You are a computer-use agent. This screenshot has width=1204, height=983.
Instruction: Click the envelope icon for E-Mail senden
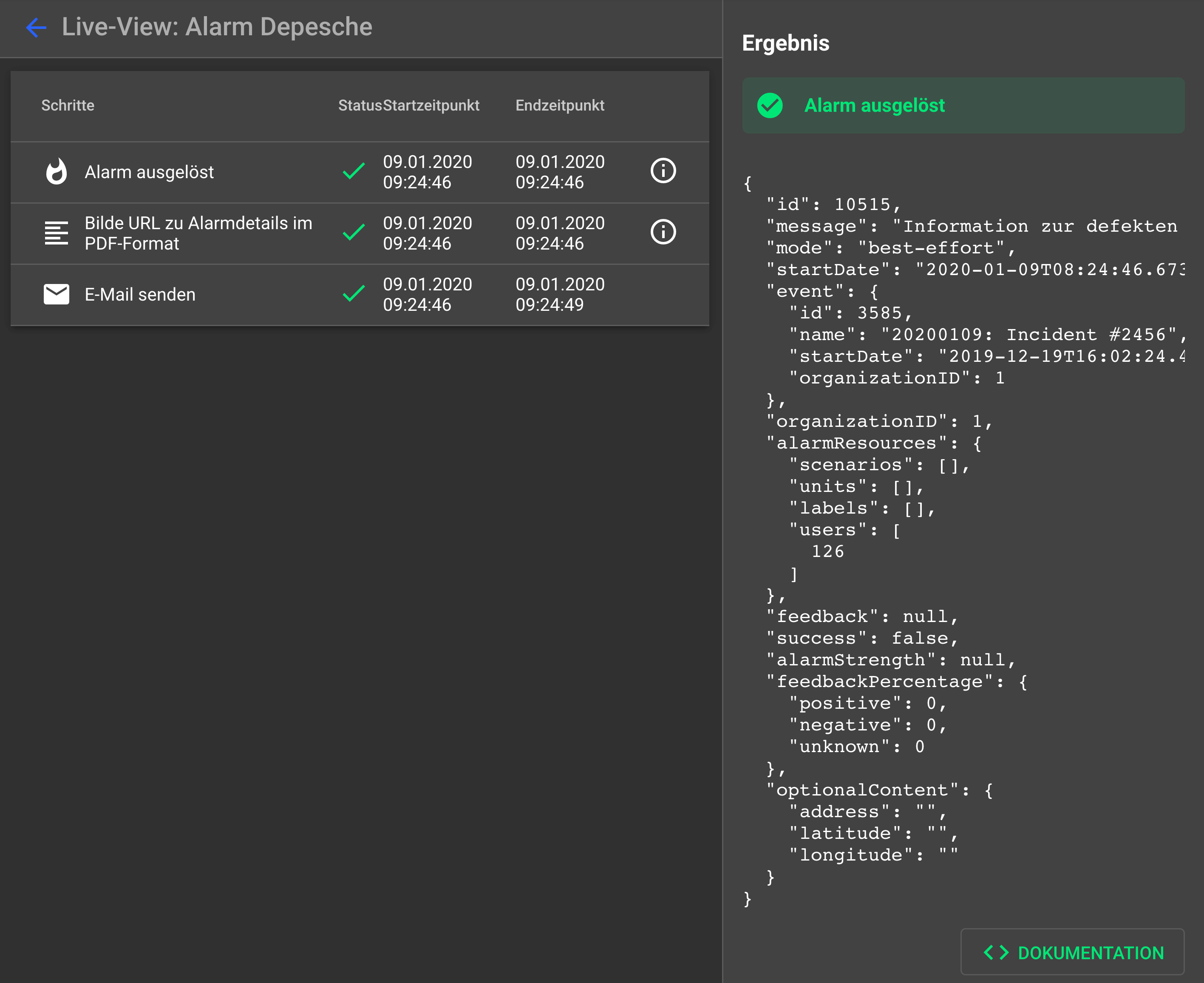[x=56, y=295]
